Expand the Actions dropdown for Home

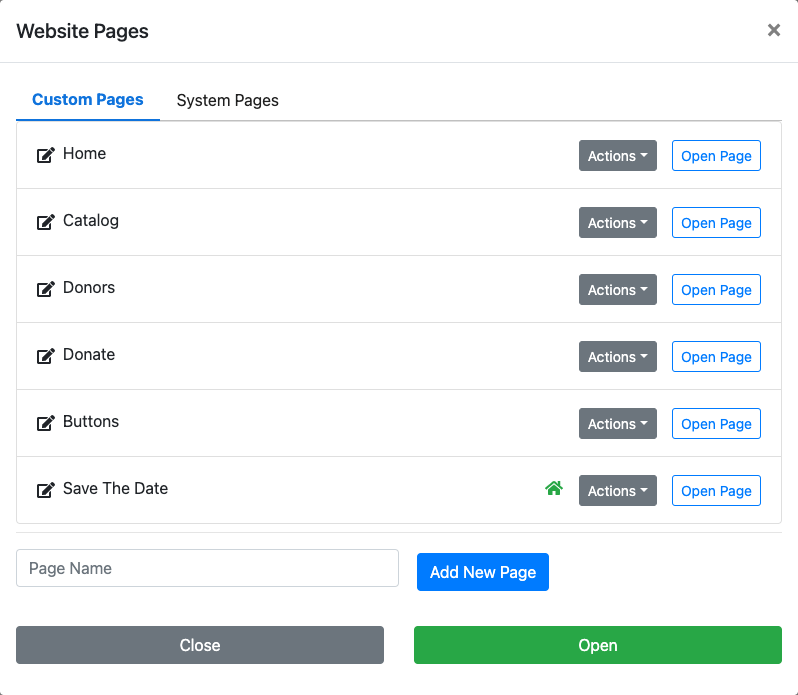[x=617, y=156]
